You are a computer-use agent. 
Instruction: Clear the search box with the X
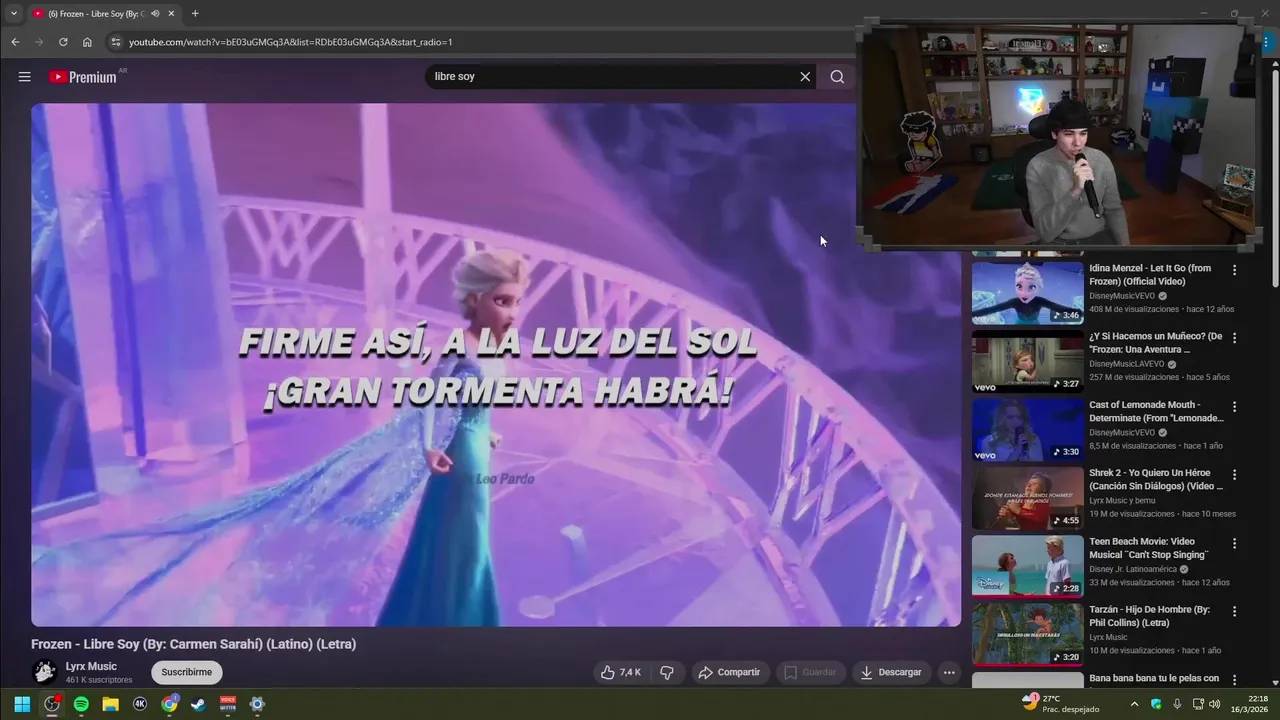click(x=805, y=77)
